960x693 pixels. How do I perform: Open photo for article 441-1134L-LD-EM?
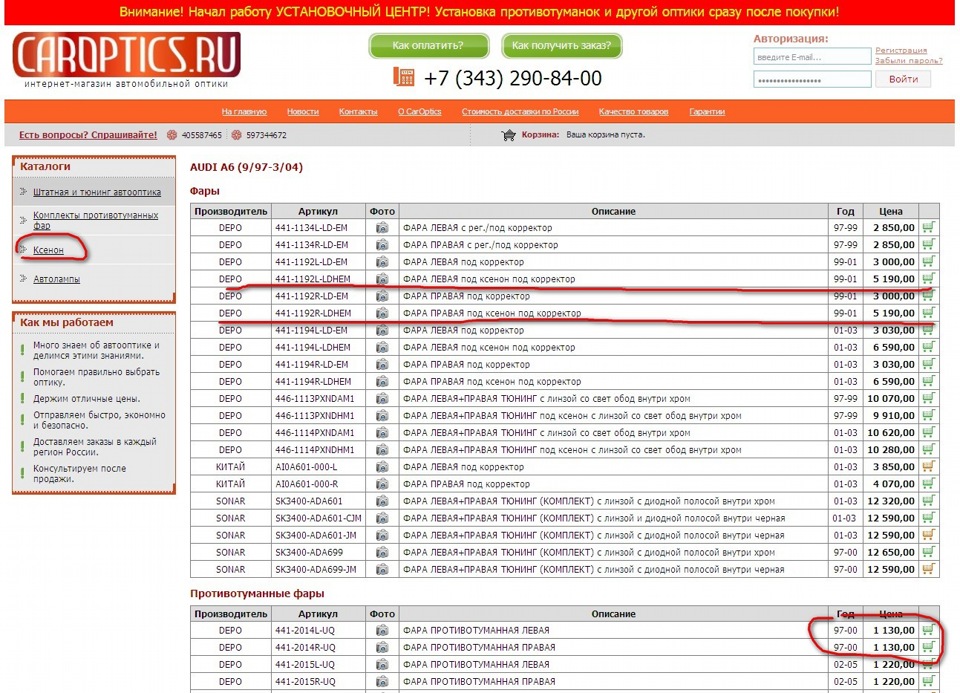pos(382,228)
